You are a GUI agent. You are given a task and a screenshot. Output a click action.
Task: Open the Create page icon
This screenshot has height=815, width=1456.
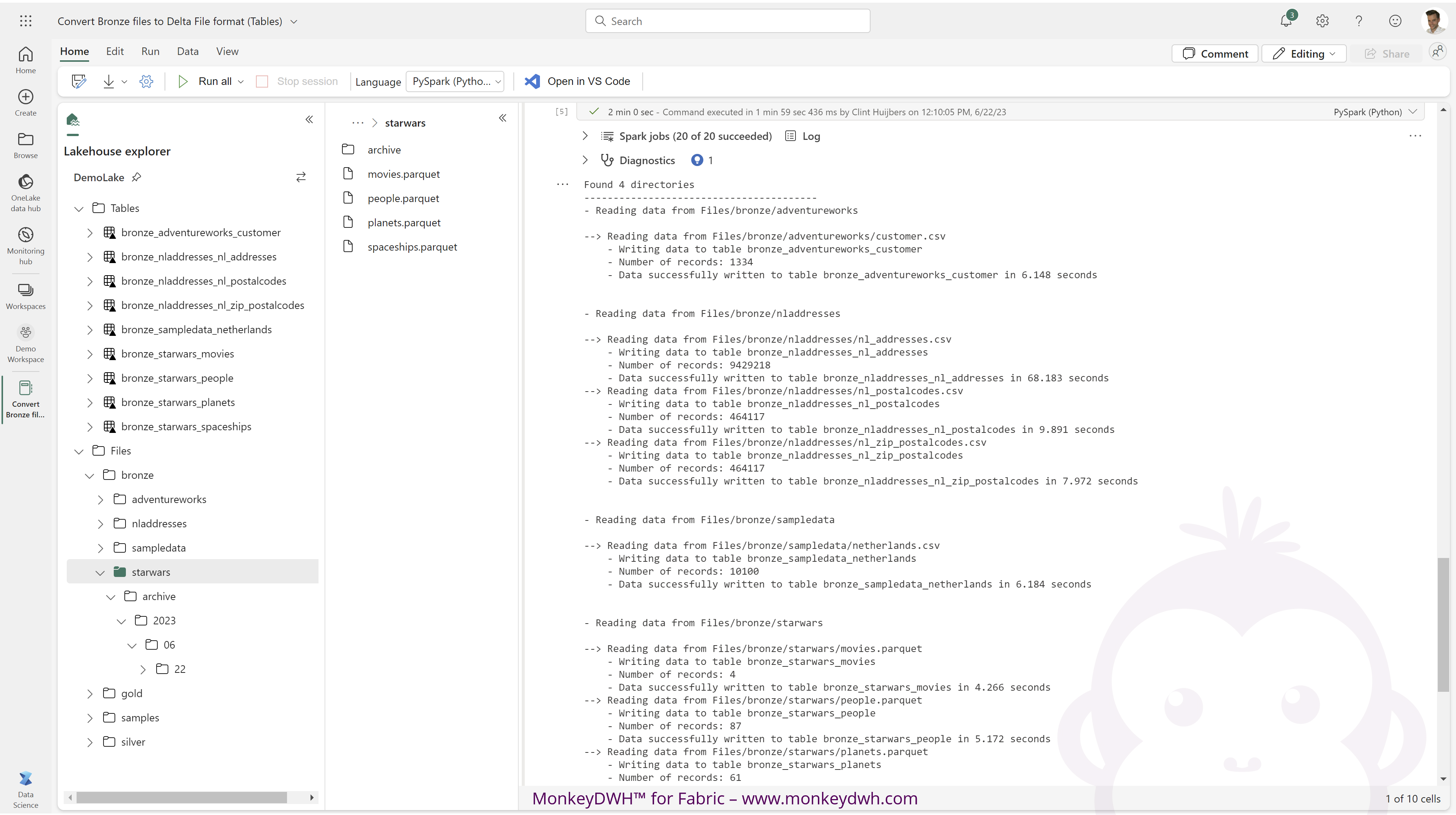pyautogui.click(x=25, y=102)
